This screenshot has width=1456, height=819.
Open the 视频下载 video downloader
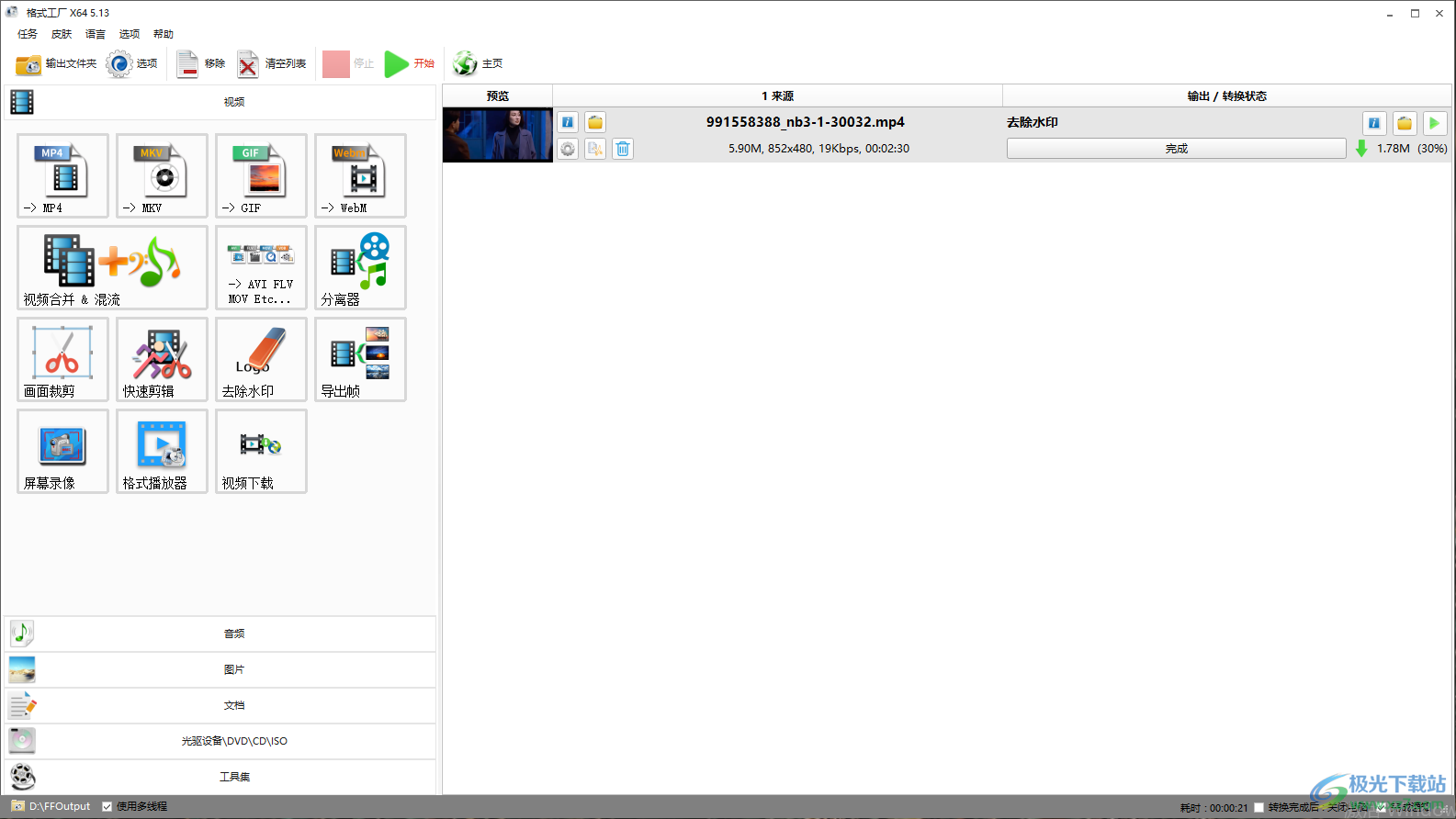pos(261,451)
